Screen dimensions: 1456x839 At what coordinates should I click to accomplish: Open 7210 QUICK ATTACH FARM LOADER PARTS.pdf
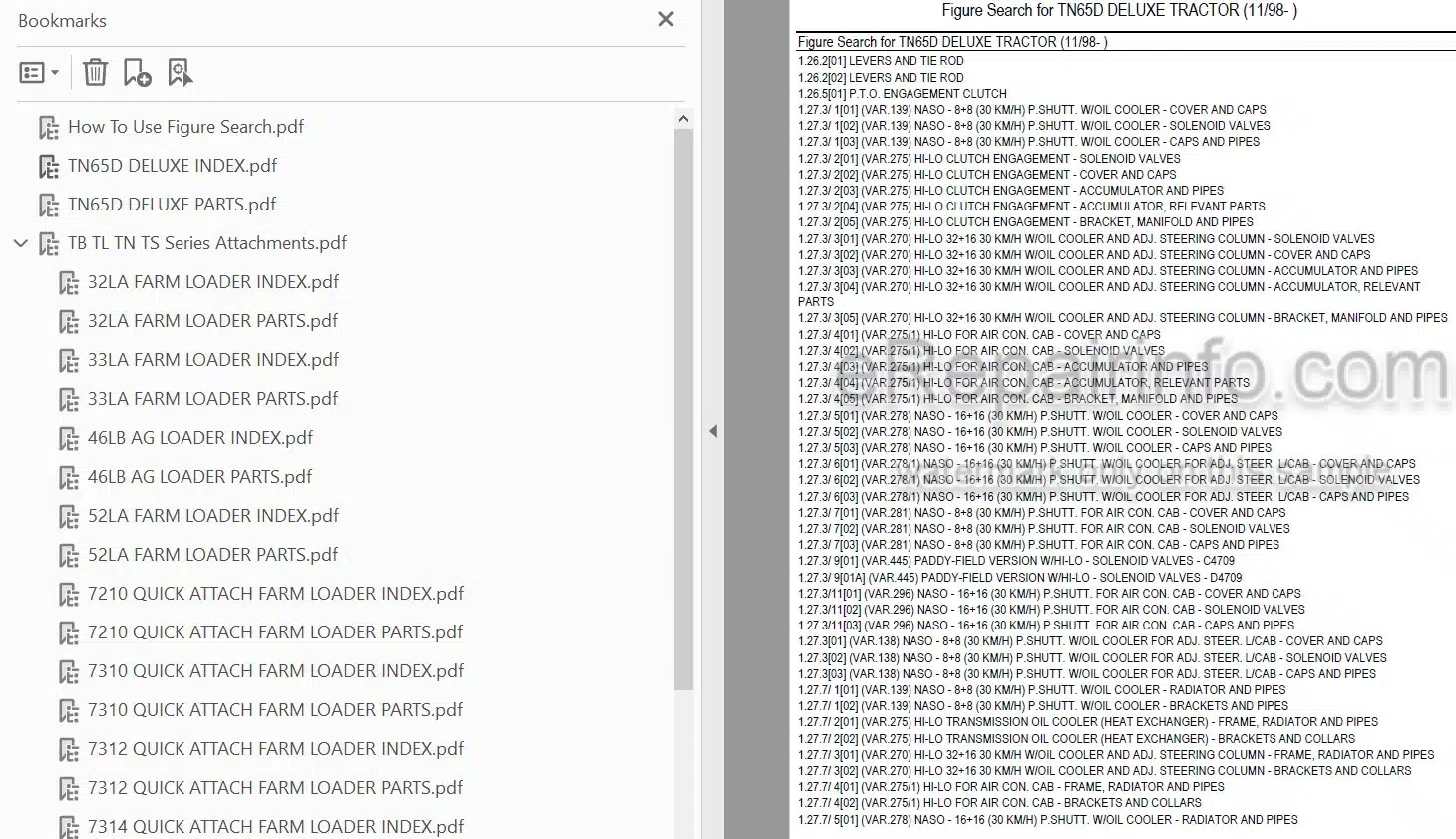pos(275,632)
